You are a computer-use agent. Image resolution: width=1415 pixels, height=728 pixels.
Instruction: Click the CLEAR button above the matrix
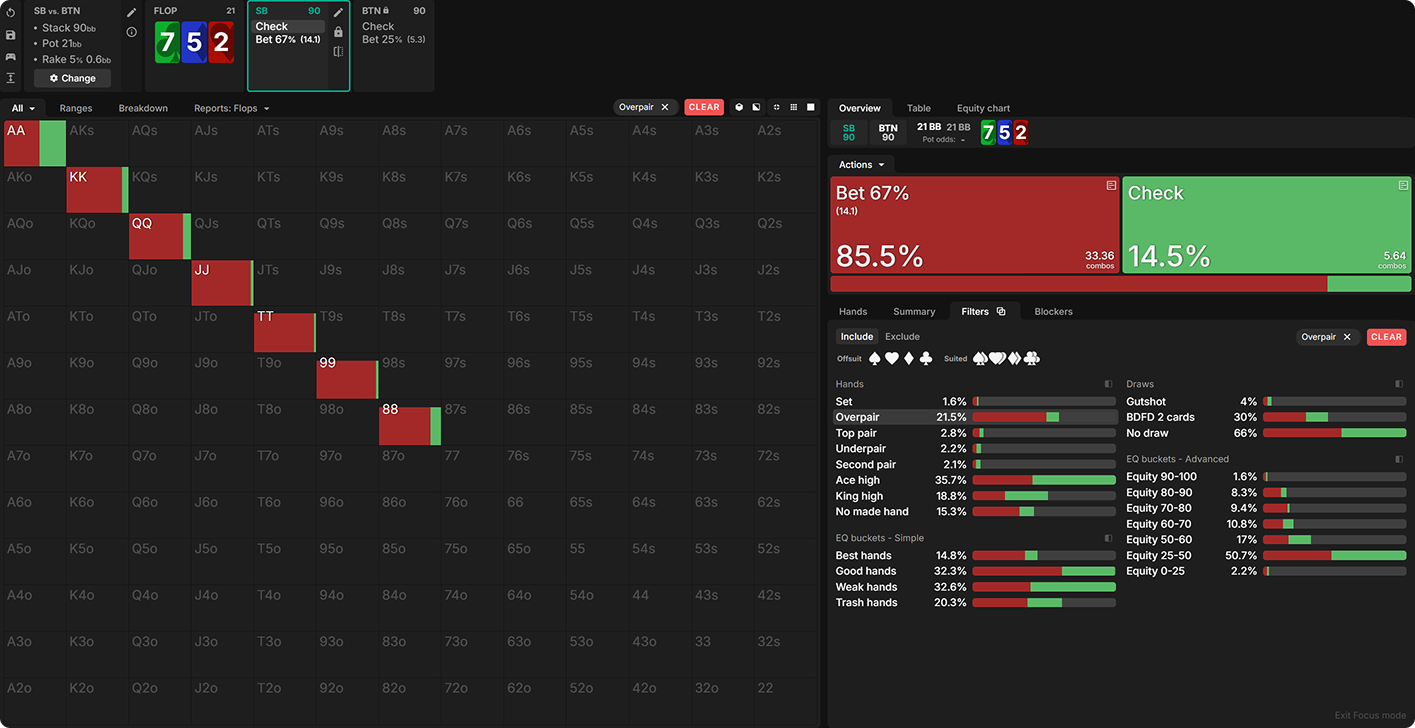(704, 107)
